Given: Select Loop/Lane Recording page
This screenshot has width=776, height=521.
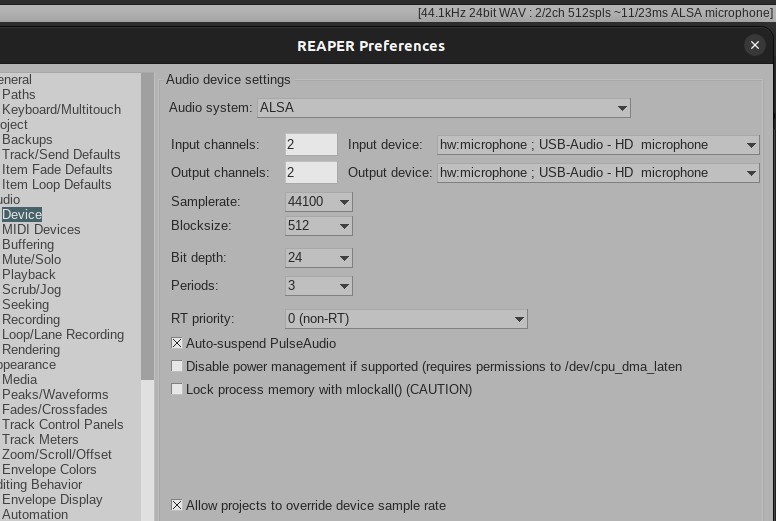Looking at the screenshot, I should click(x=63, y=334).
